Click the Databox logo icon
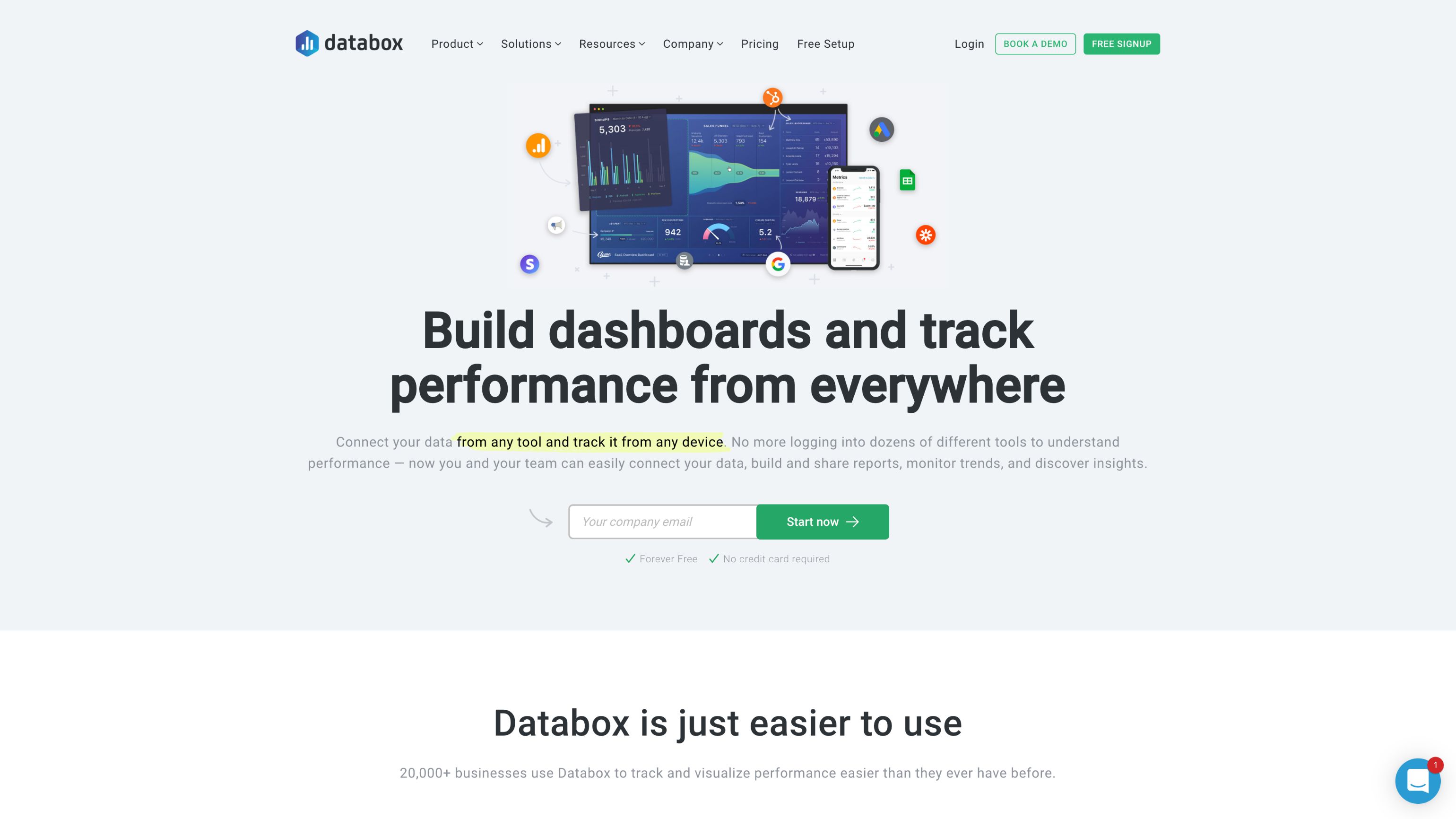The height and width of the screenshot is (819, 1456). [307, 43]
